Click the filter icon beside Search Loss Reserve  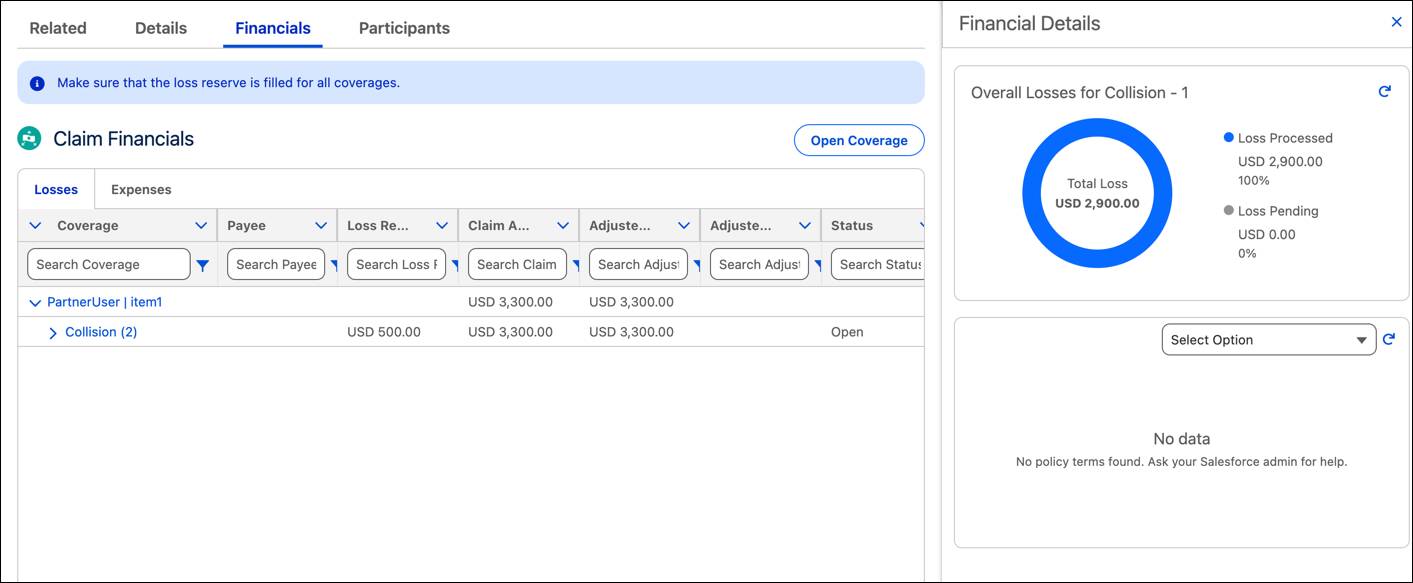point(455,265)
